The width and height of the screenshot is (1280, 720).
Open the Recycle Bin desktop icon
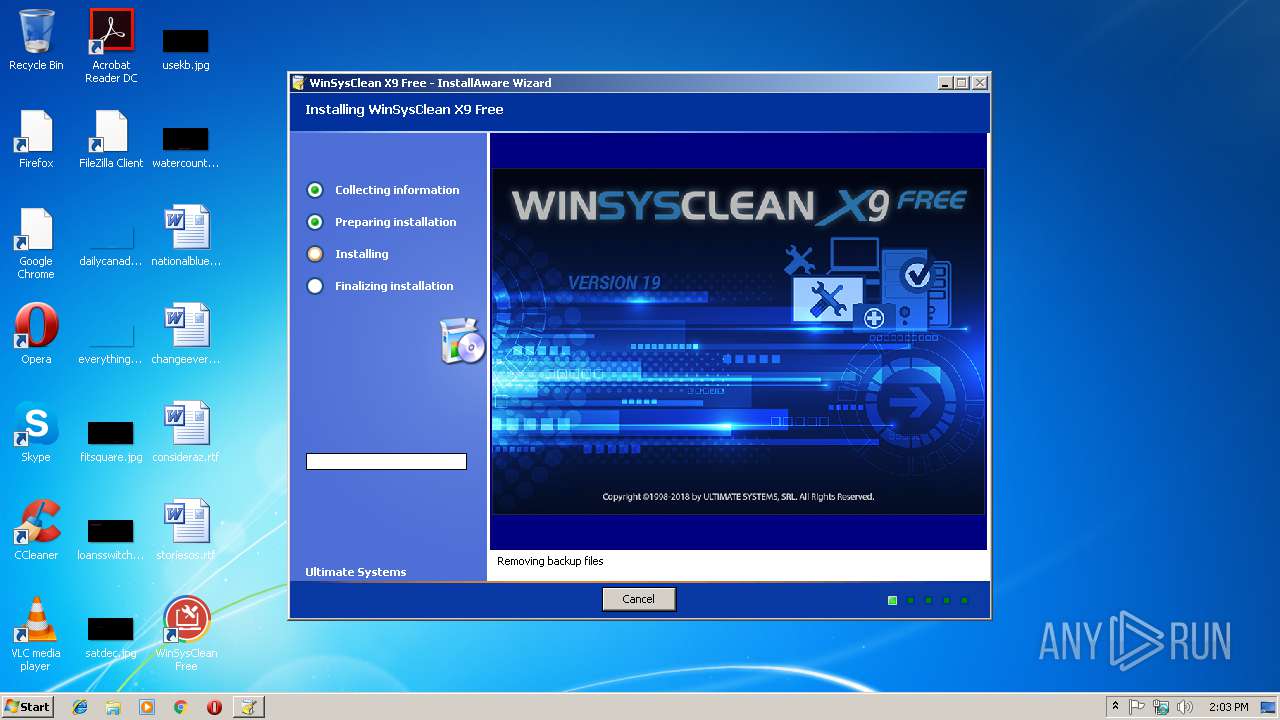tap(36, 40)
